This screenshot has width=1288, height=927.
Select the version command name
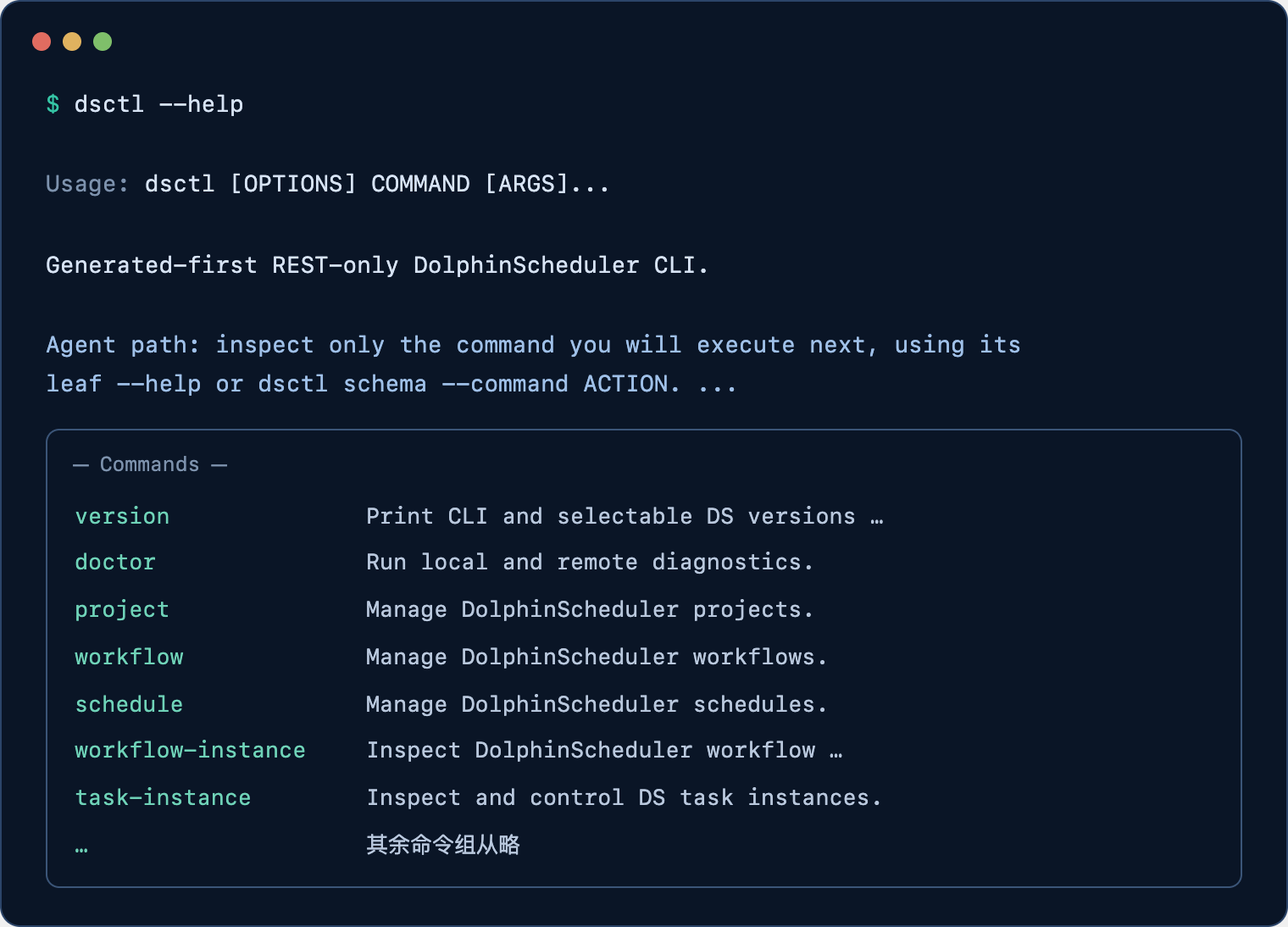pyautogui.click(x=122, y=516)
